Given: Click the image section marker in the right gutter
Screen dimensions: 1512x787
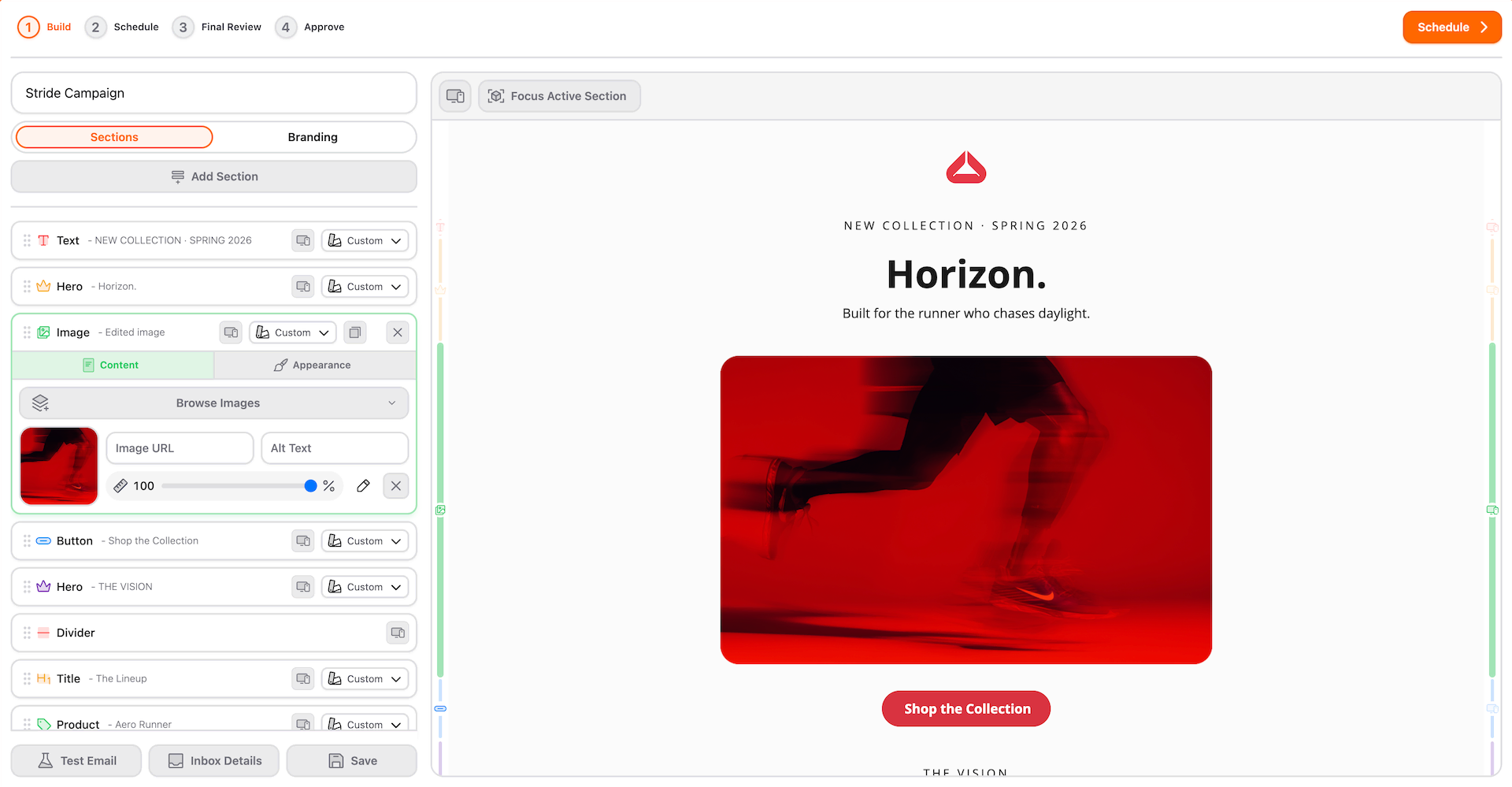Looking at the screenshot, I should click(x=1492, y=510).
